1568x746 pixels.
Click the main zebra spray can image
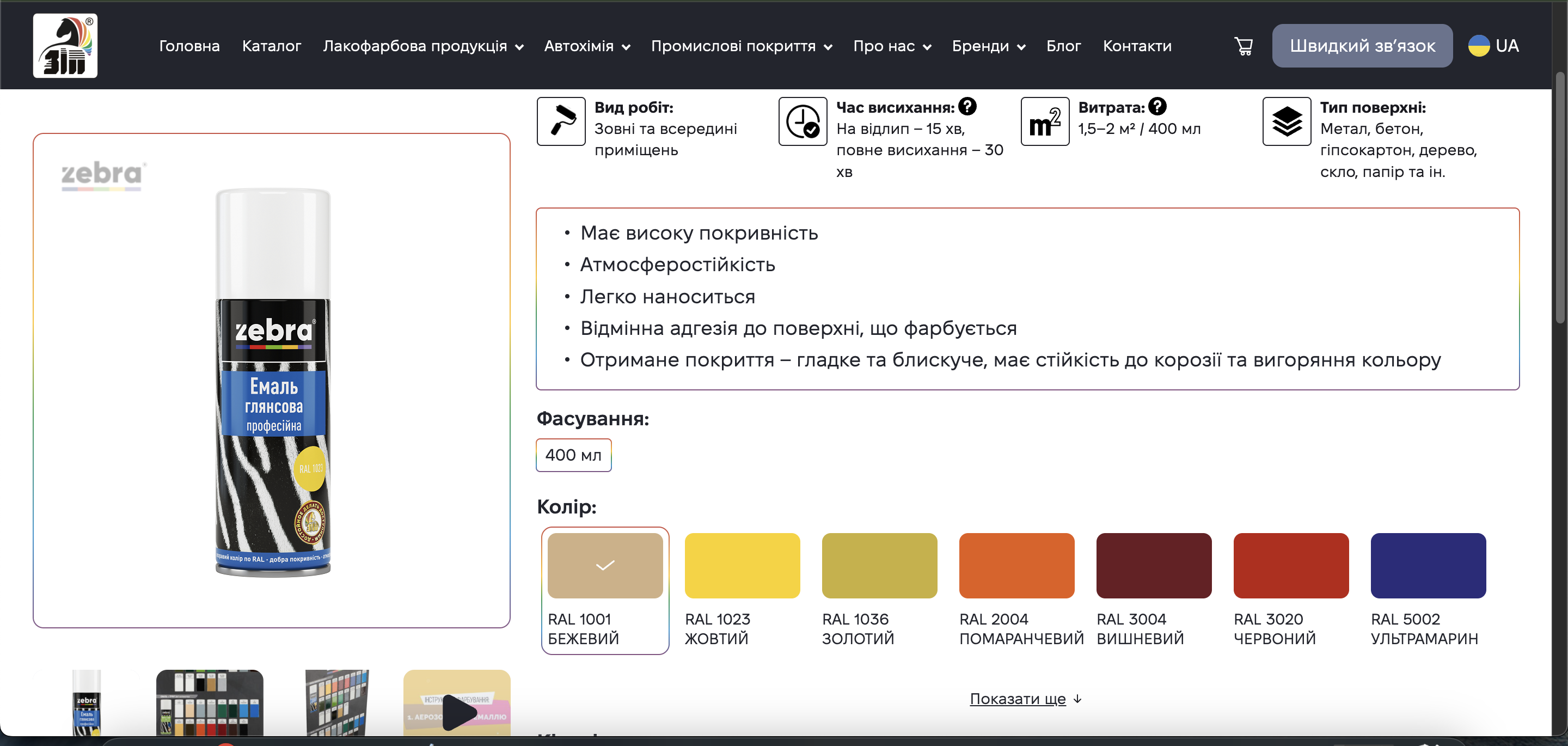(x=273, y=382)
